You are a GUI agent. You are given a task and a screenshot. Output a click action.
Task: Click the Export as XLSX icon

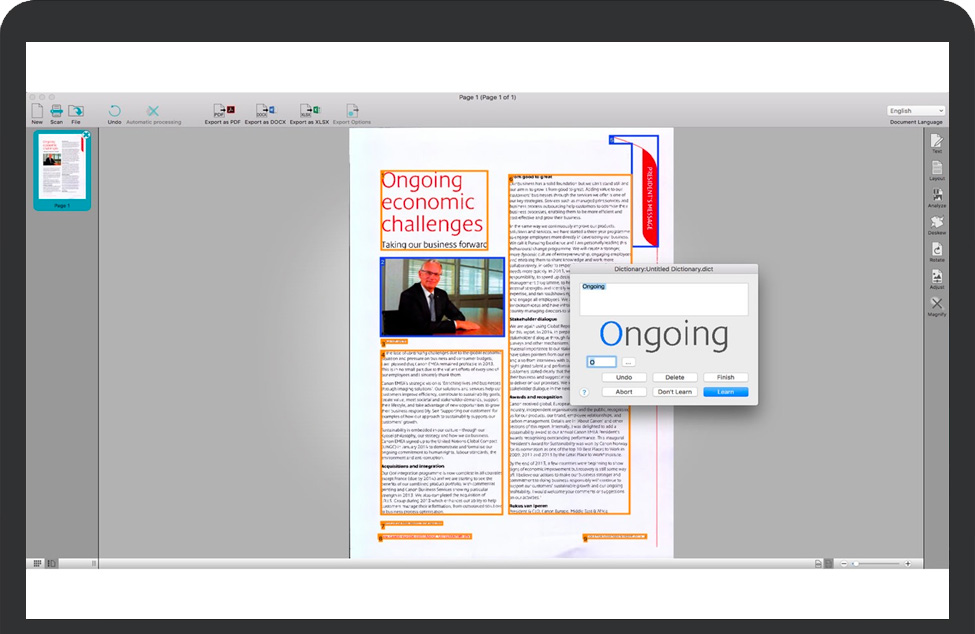click(x=309, y=111)
